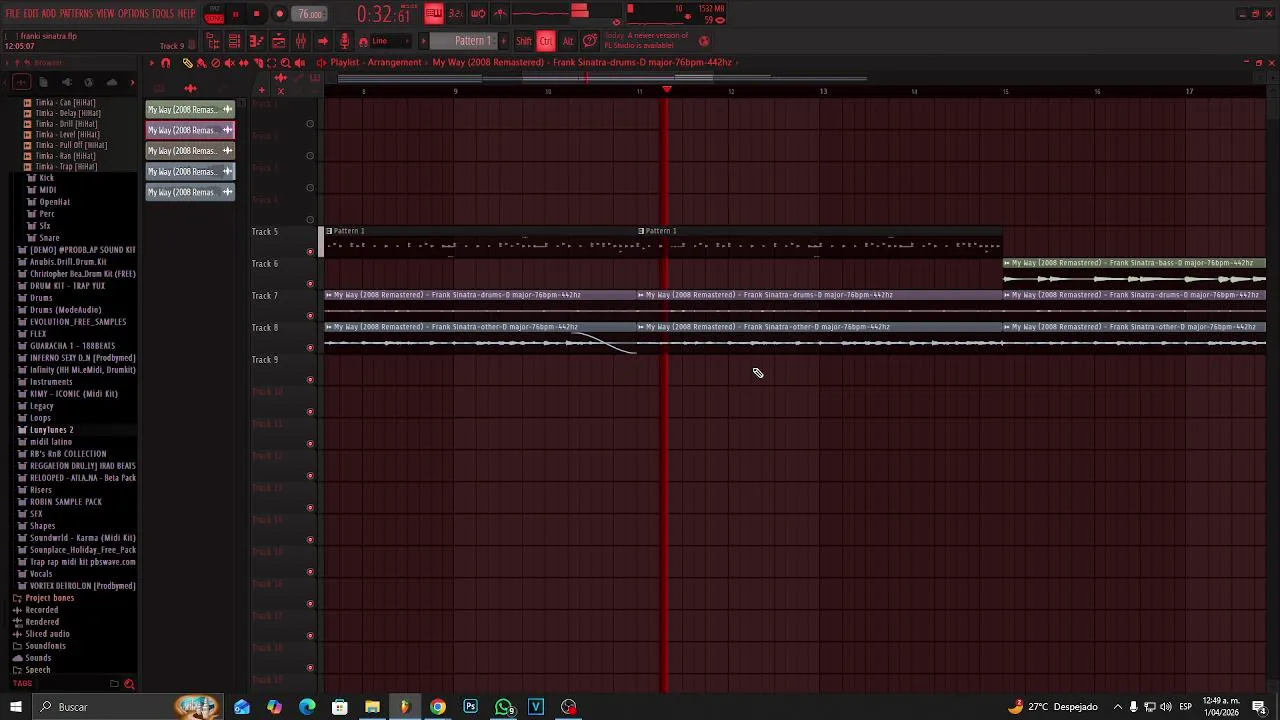Start playback with the Play button
This screenshot has width=1280, height=720.
(236, 14)
